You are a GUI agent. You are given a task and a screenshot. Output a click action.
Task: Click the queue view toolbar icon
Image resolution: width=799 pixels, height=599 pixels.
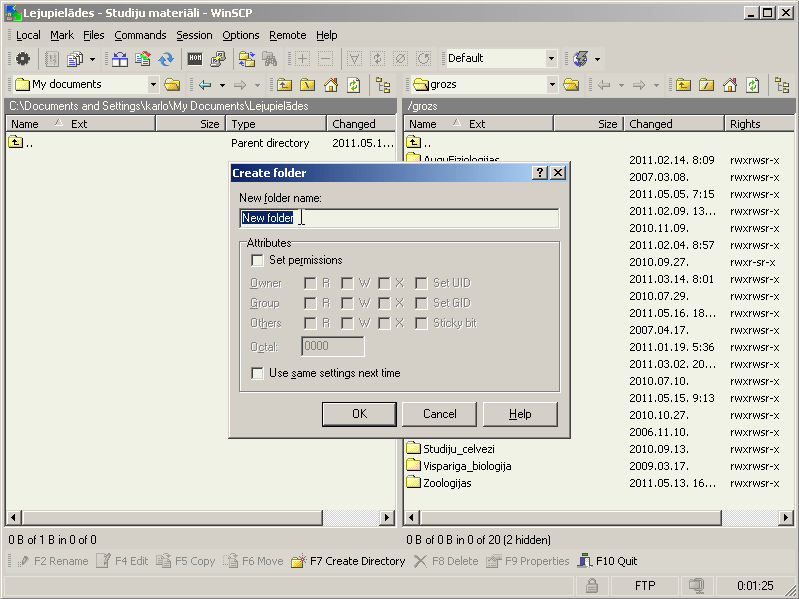tap(51, 59)
